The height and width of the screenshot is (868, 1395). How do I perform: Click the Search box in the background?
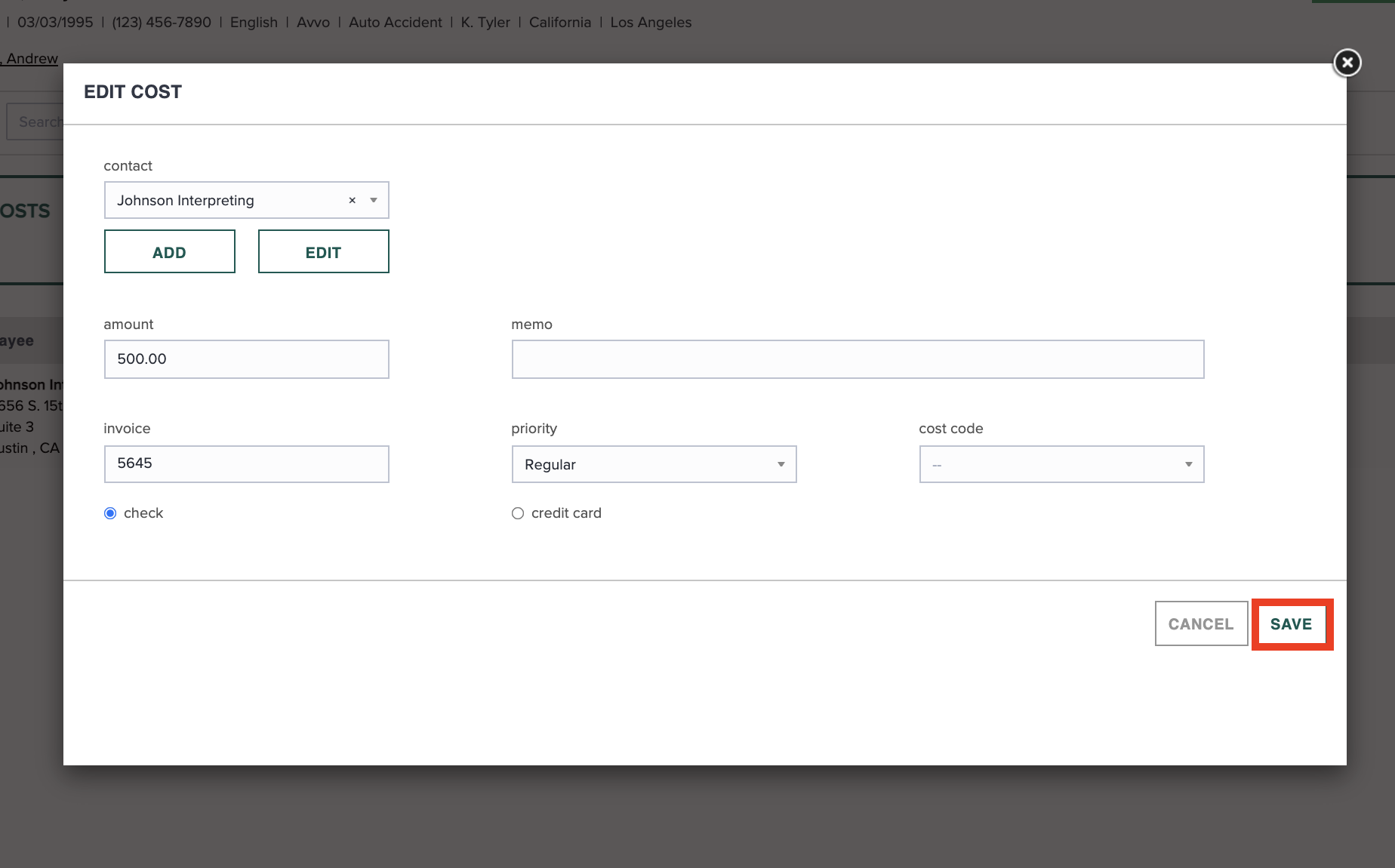point(39,122)
